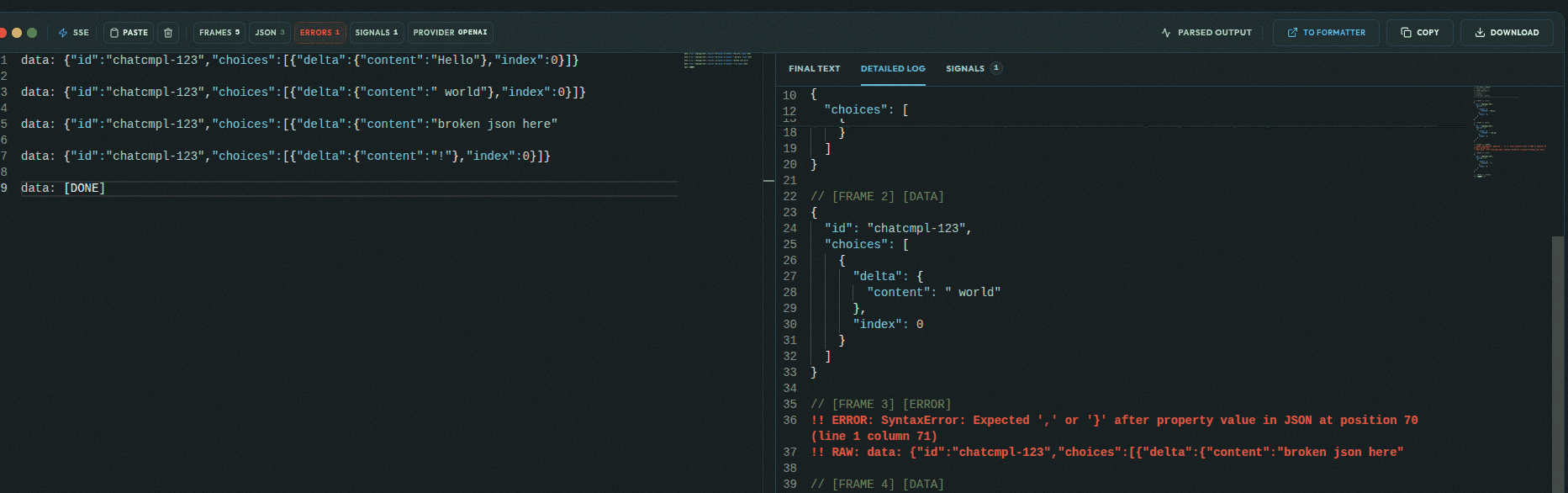Click the Parsed Output pulse icon
This screenshot has width=1568, height=493.
1166,33
